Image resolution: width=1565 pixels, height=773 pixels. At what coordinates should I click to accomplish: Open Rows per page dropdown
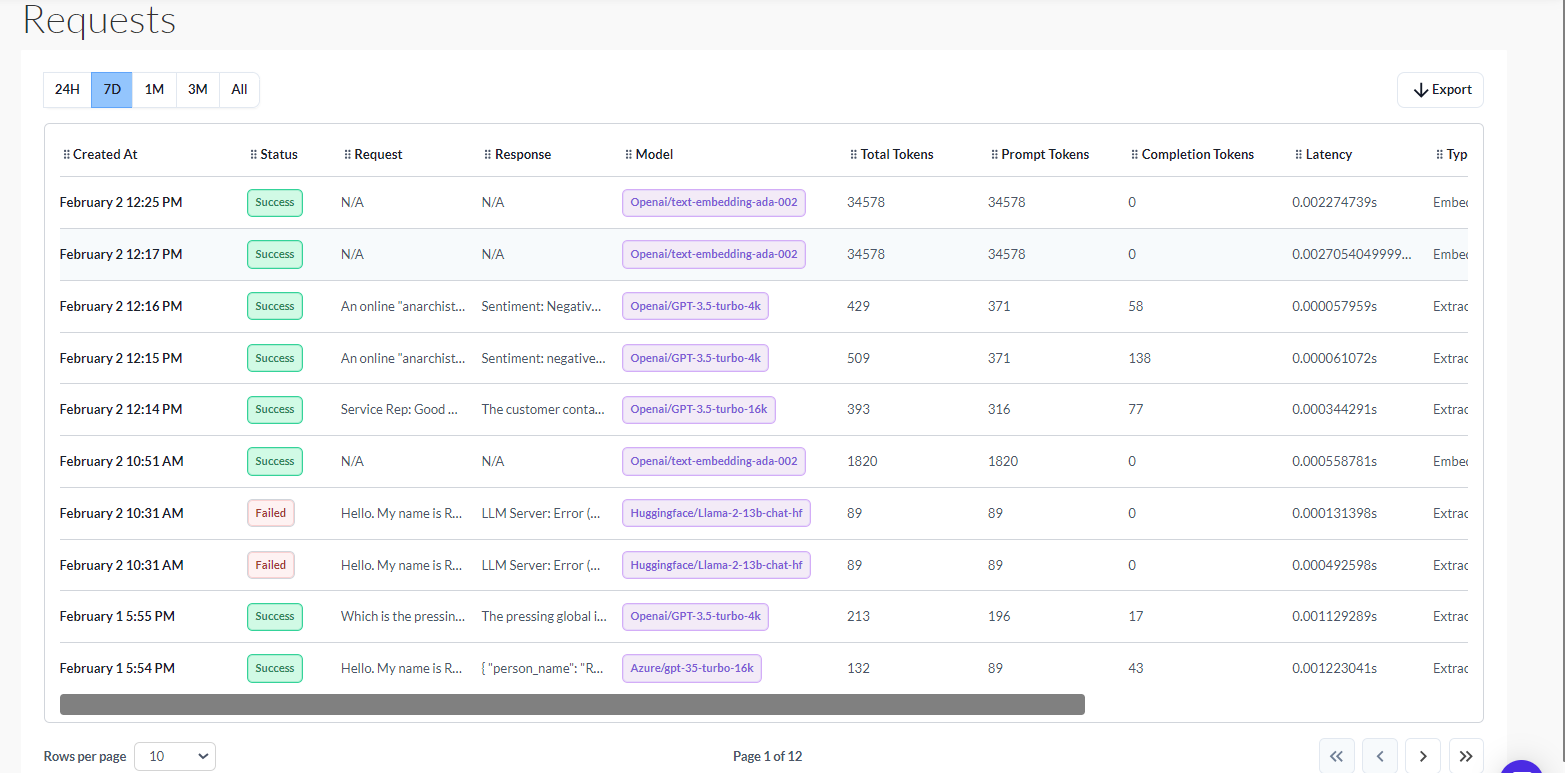point(175,756)
